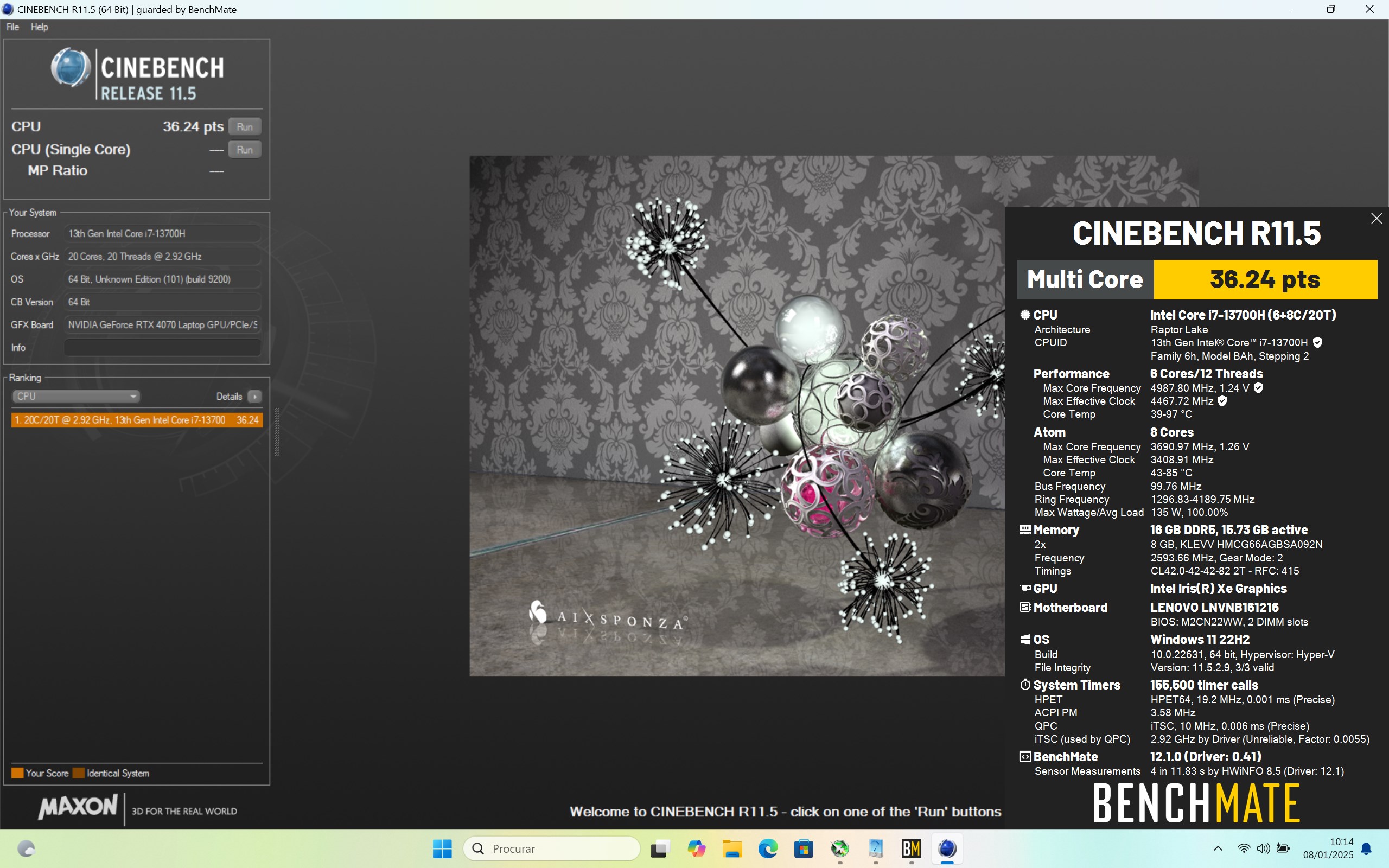Run the CPU multi-core benchmark
The height and width of the screenshot is (868, 1389).
[x=245, y=127]
